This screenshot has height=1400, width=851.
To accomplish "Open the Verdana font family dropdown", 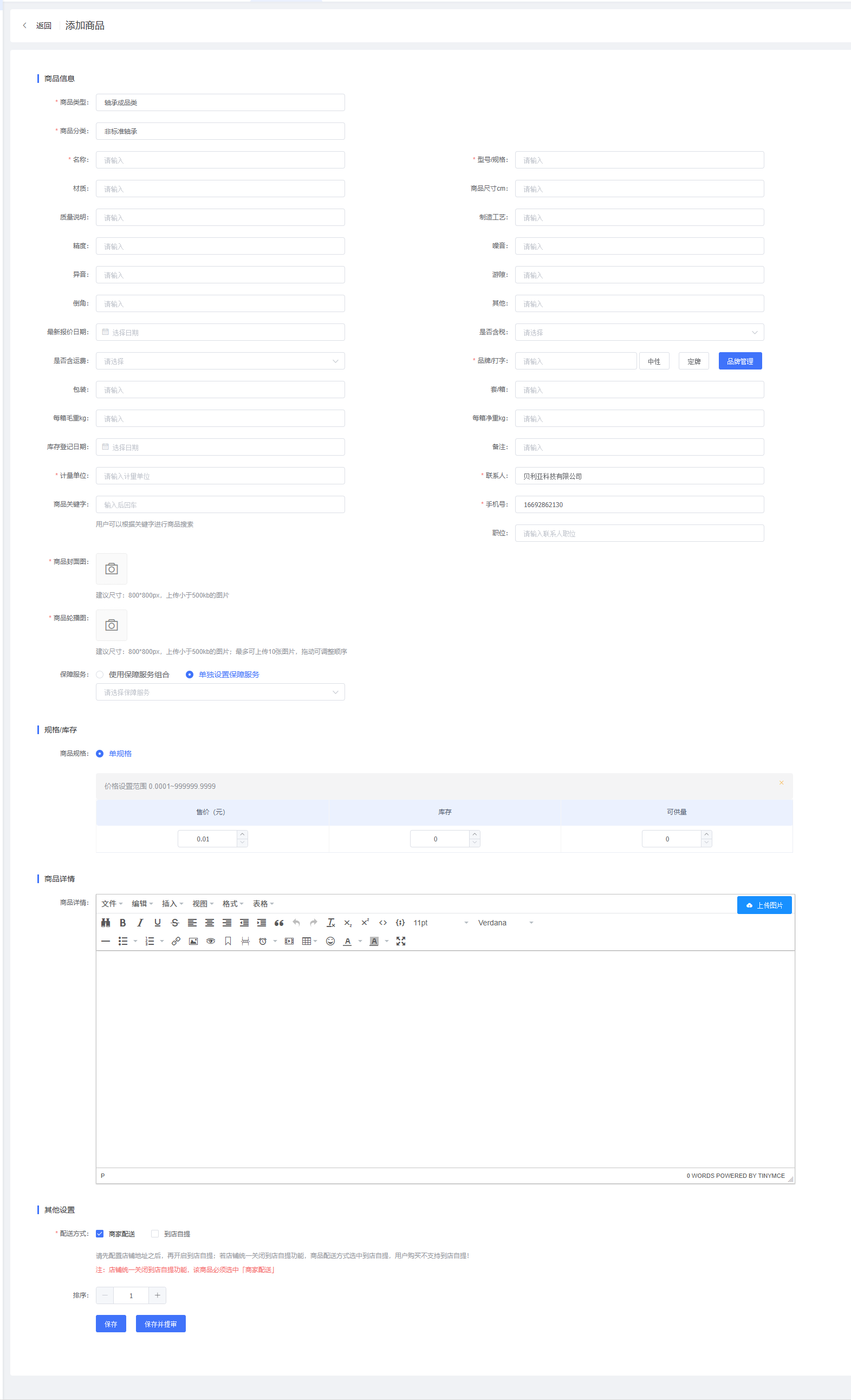I will [505, 923].
